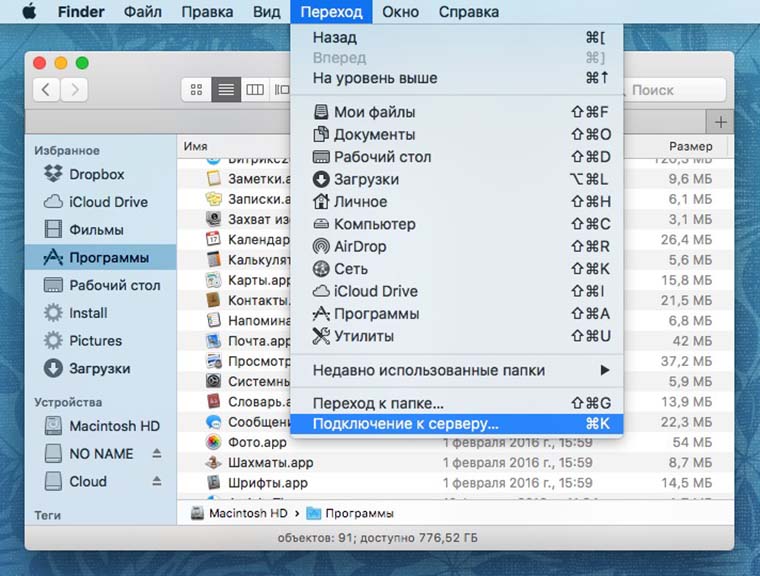The width and height of the screenshot is (760, 576).
Task: Choose Программы in Переход menu
Action: [457, 313]
